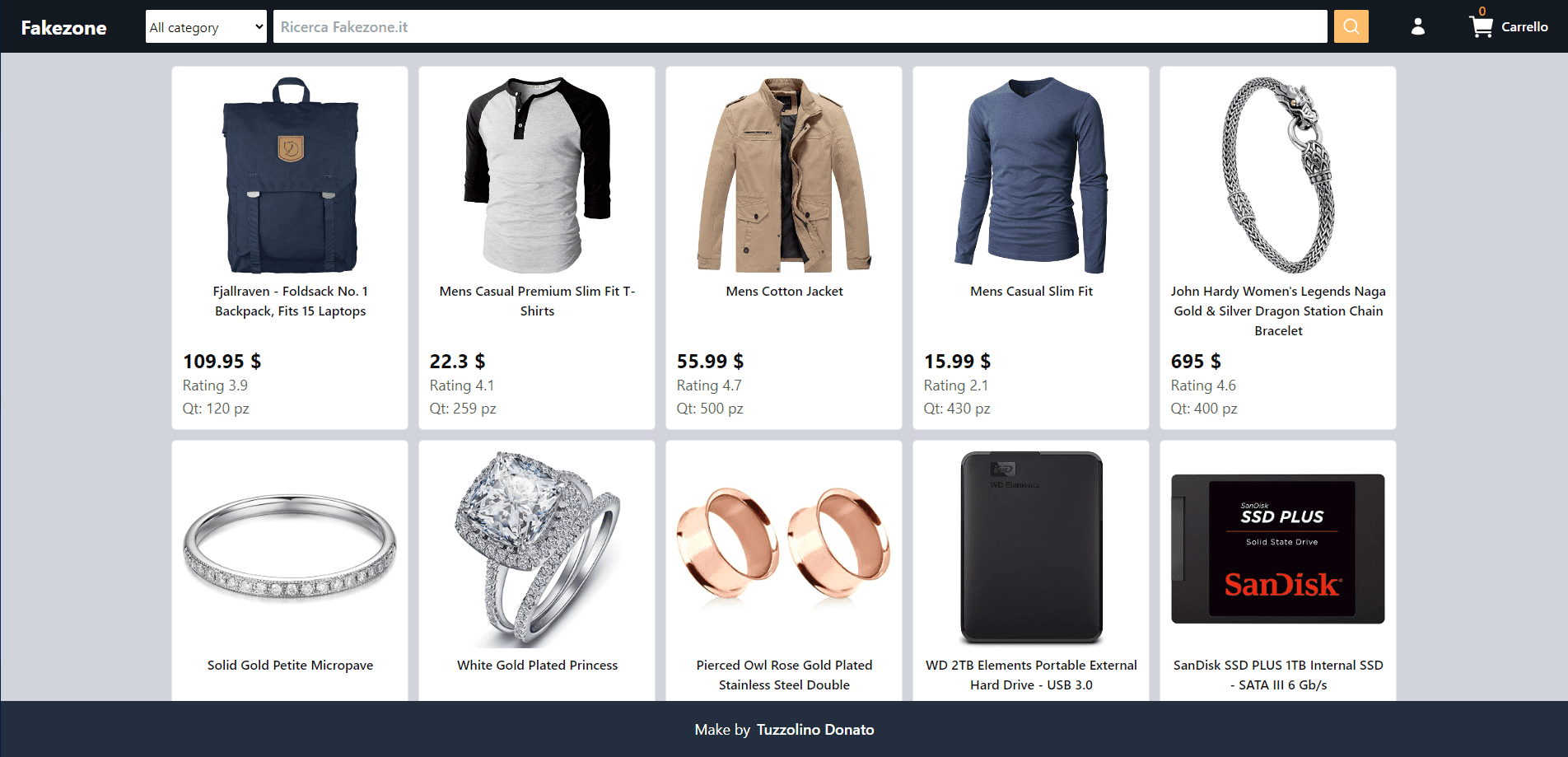Open the White Gold Plated Princess ring image

(537, 549)
